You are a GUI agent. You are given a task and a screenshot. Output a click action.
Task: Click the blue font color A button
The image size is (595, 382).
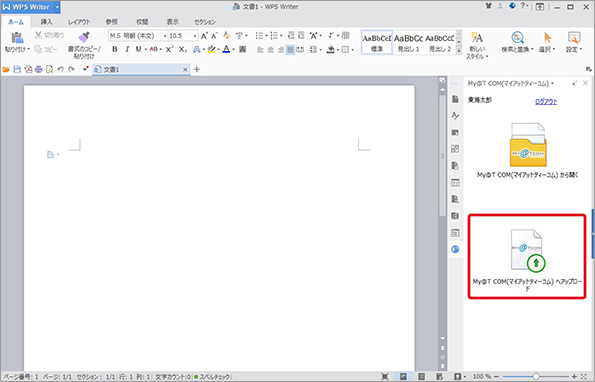click(x=226, y=49)
